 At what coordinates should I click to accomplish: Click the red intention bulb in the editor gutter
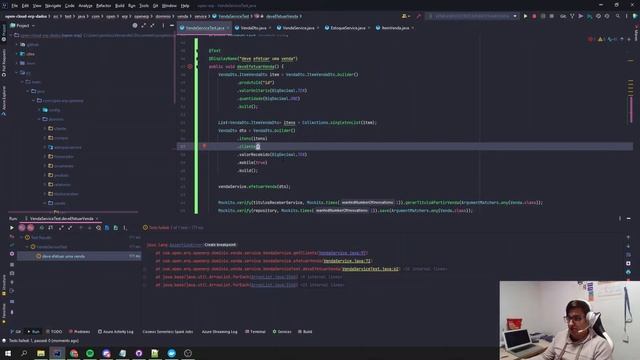click(204, 146)
